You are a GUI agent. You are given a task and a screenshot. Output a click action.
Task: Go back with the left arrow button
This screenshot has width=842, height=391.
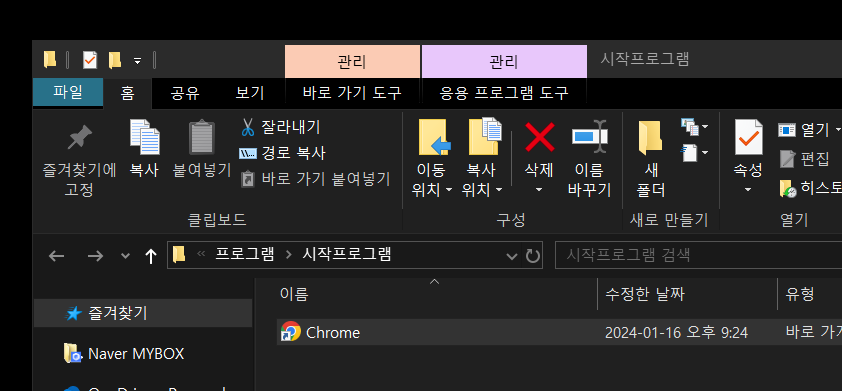tap(56, 256)
